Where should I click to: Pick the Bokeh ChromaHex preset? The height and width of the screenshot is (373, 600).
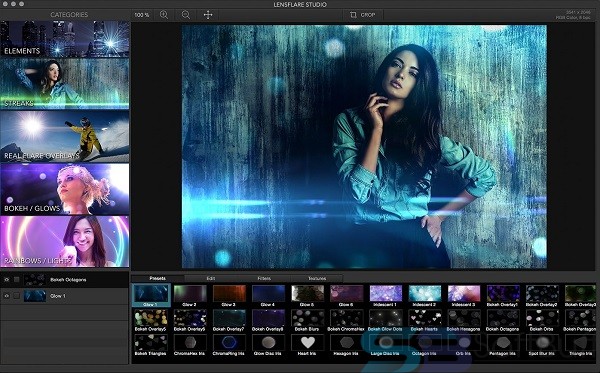(x=346, y=320)
